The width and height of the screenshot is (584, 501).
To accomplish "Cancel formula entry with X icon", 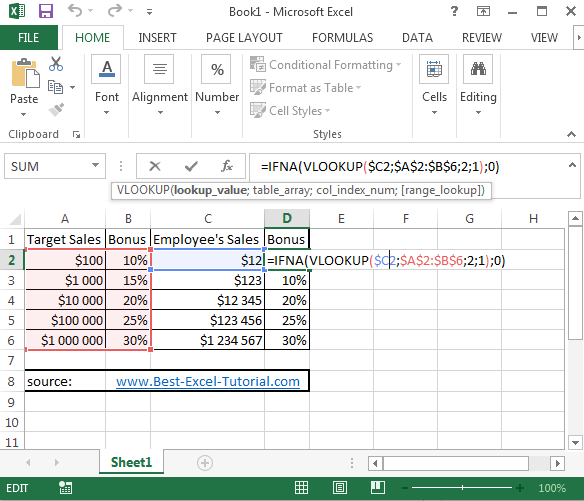I will pos(155,166).
